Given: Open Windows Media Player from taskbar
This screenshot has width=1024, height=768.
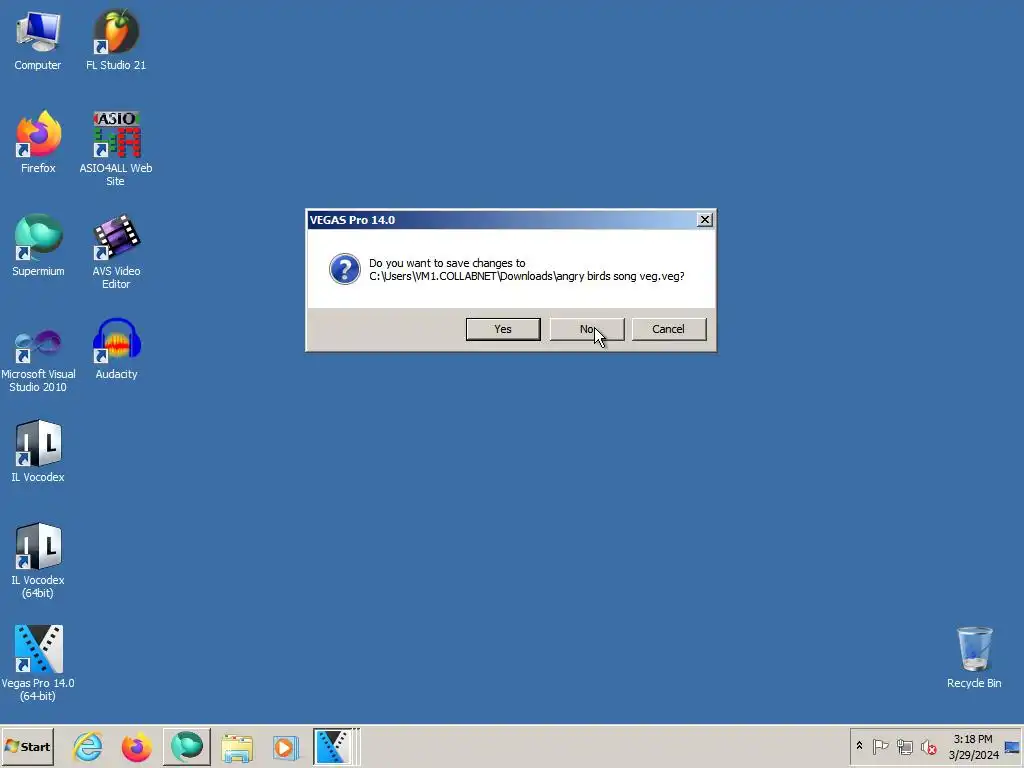Looking at the screenshot, I should (x=285, y=747).
